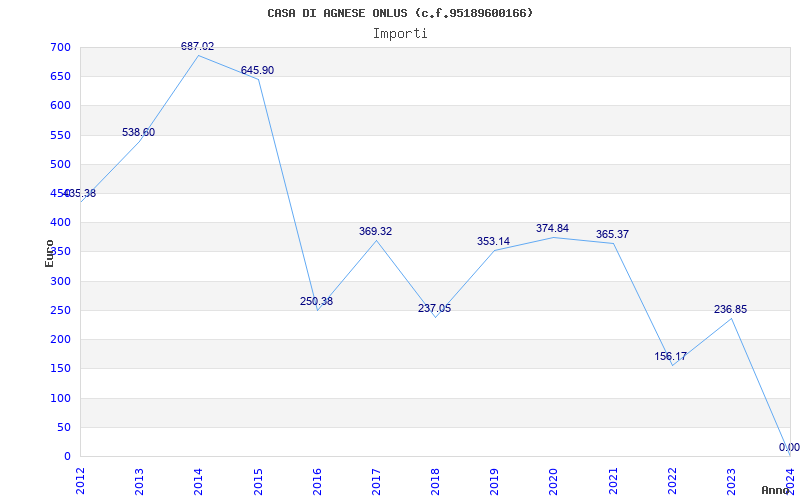Pick the 374.84 data label for 2020
This screenshot has width=800, height=500.
(552, 228)
